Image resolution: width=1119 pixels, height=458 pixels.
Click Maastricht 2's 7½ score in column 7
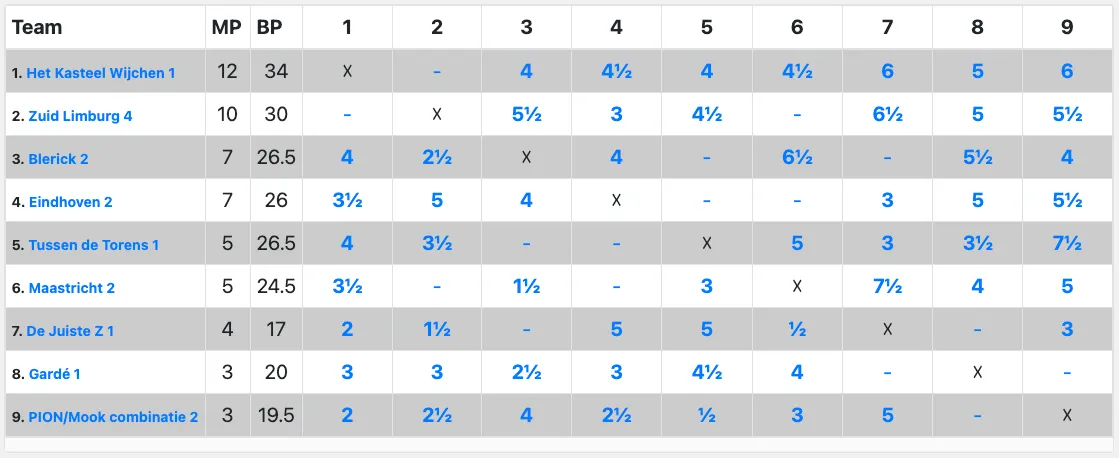[887, 286]
